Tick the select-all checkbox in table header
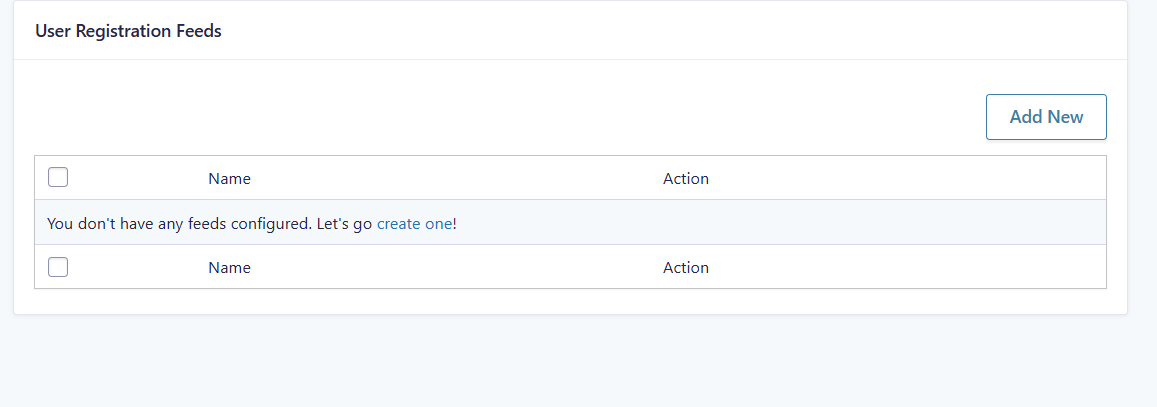Screen dimensions: 1157x407 click(x=58, y=178)
